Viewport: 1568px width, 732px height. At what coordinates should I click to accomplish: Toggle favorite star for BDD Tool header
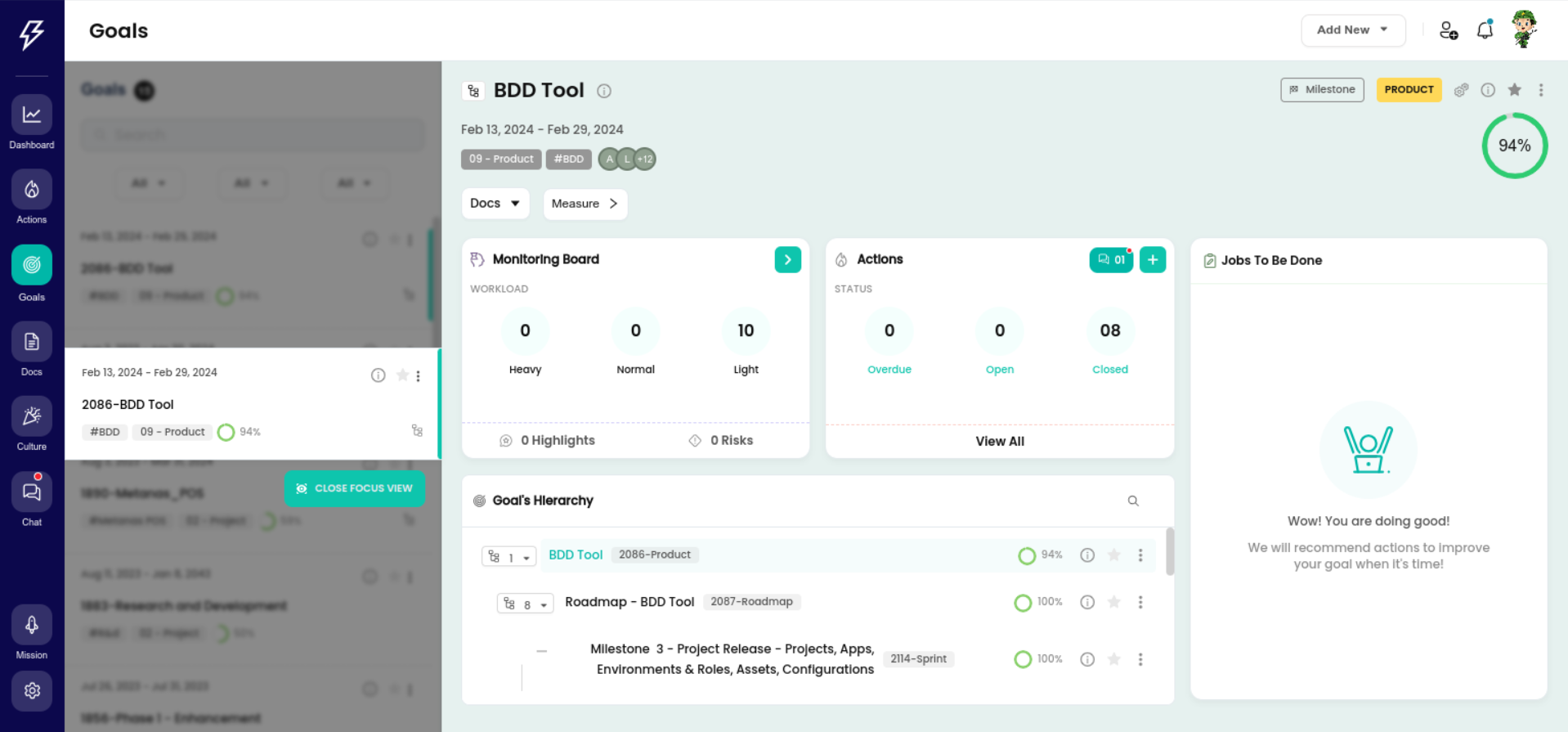(x=1514, y=90)
